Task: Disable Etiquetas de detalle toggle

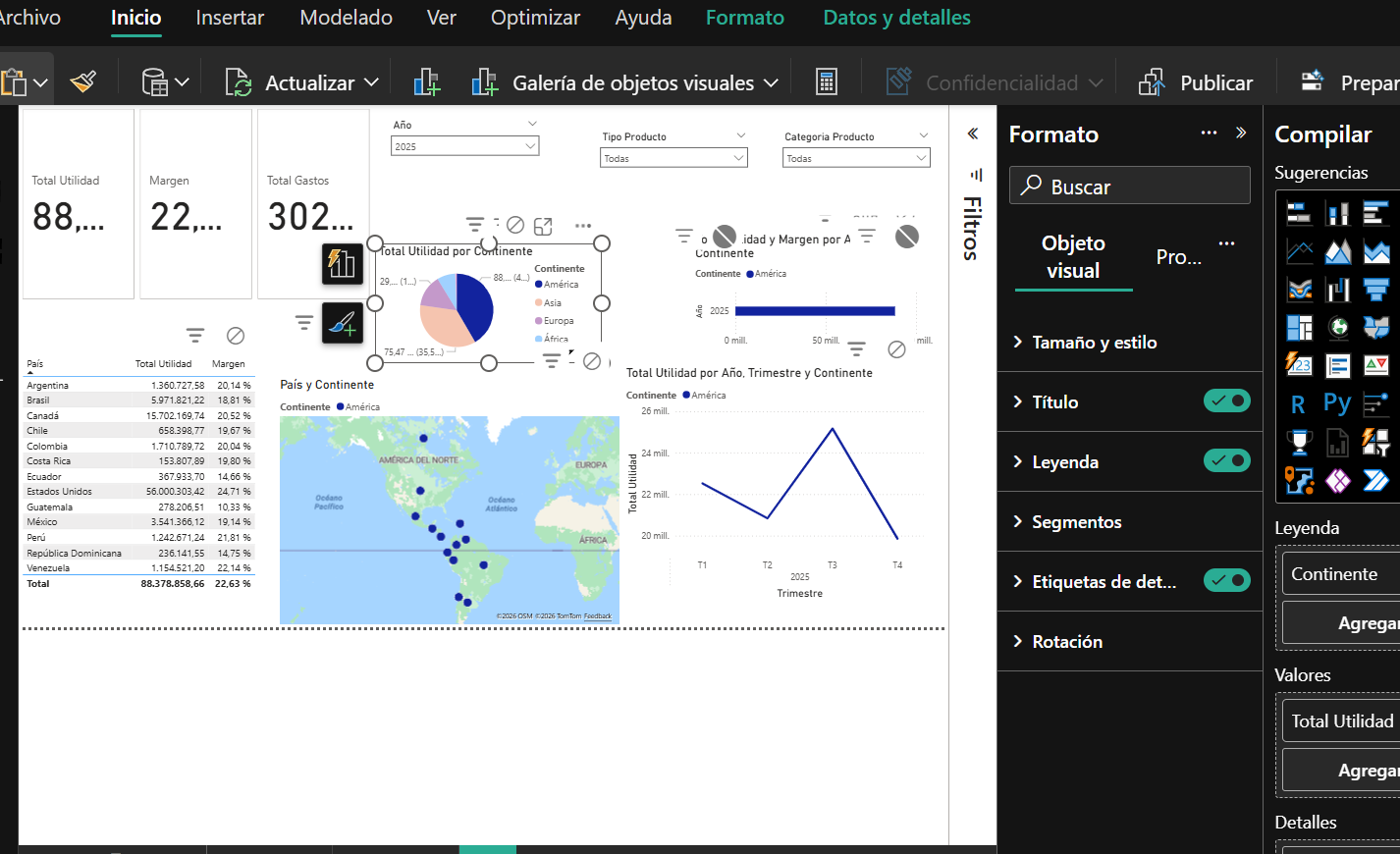Action: (x=1226, y=580)
